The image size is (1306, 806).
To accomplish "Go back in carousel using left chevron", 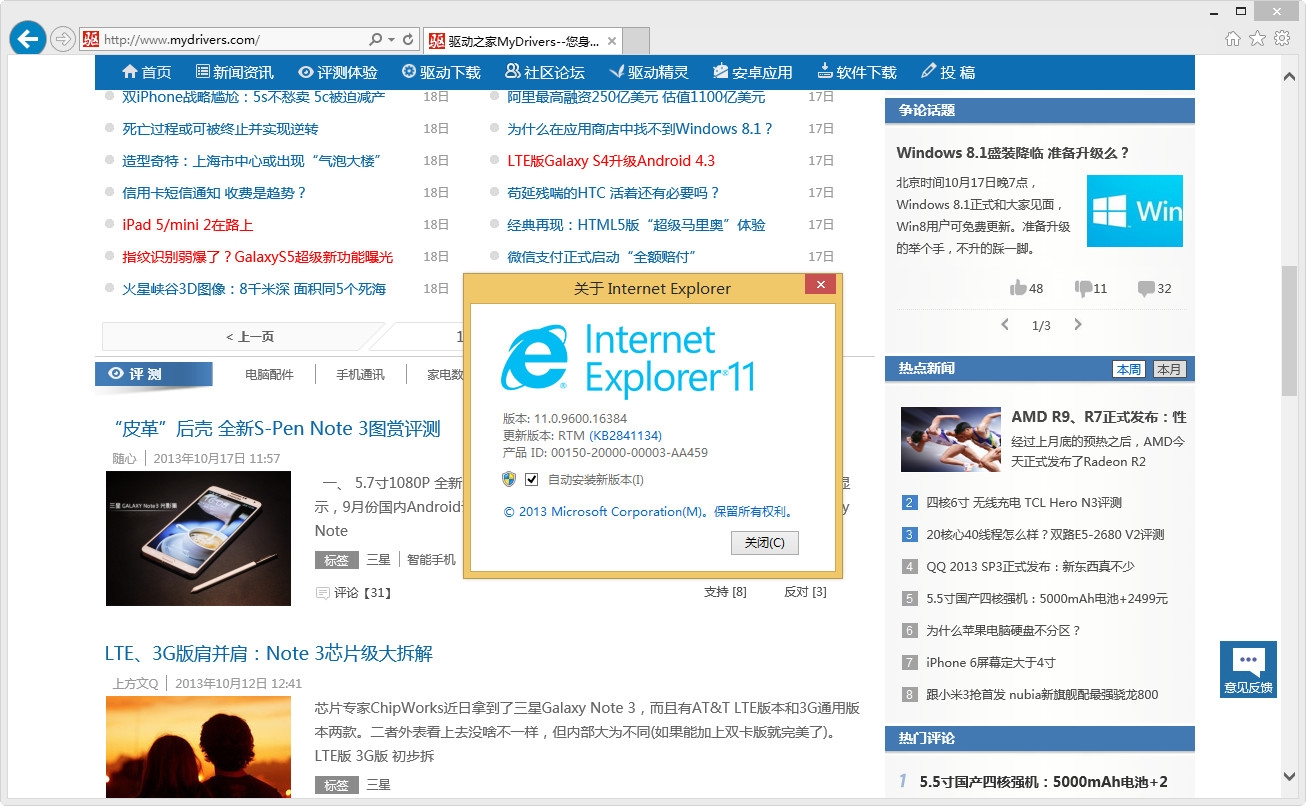I will coord(1005,324).
